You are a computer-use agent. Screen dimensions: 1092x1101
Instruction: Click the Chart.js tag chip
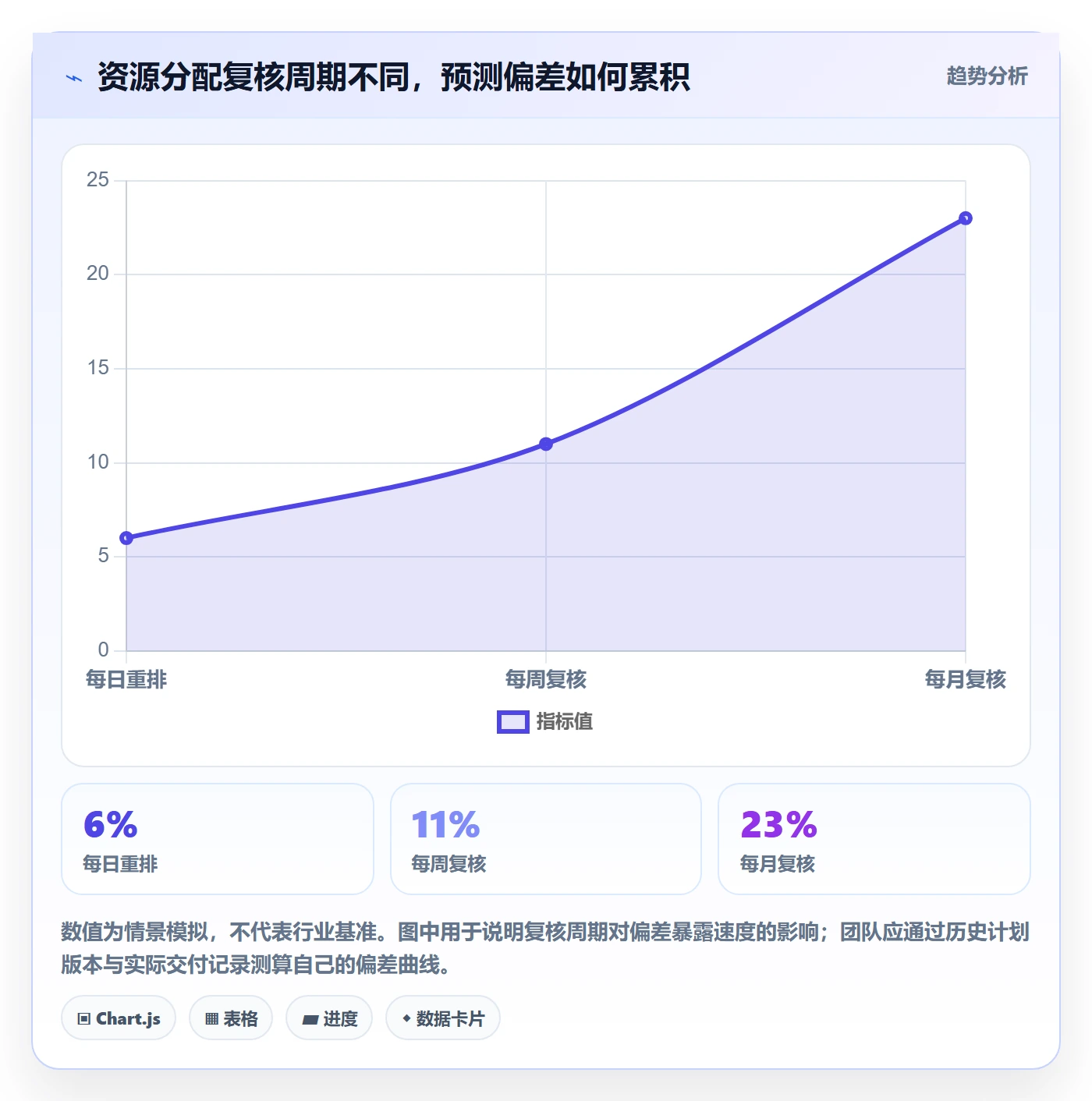pos(119,1018)
